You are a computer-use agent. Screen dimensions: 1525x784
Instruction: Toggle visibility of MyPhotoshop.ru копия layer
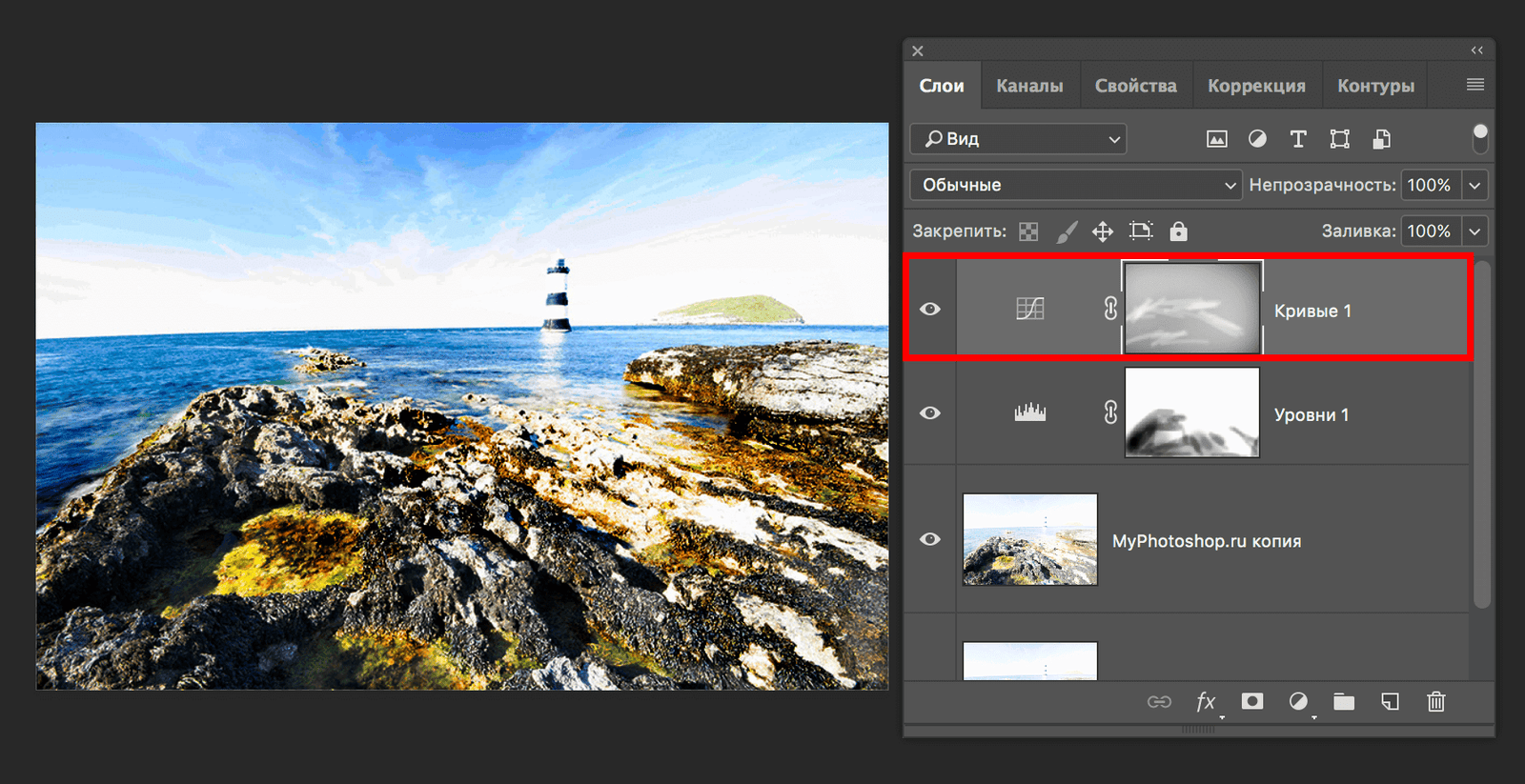[930, 539]
